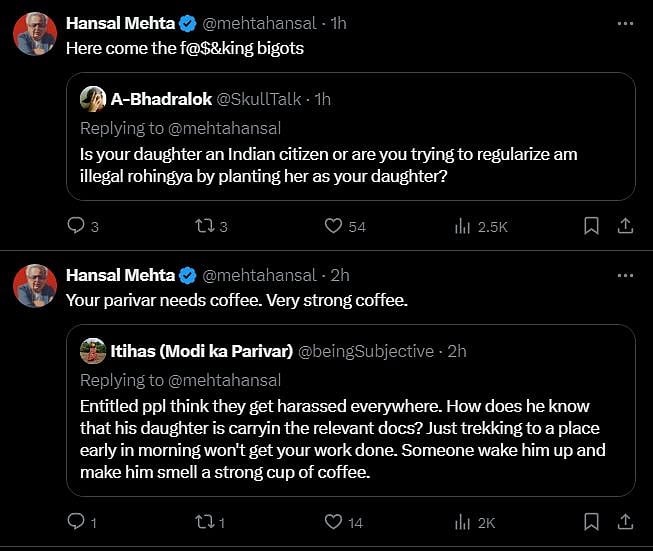653x551 pixels.
Task: Like the tweet with 54 likes
Action: coord(334,226)
